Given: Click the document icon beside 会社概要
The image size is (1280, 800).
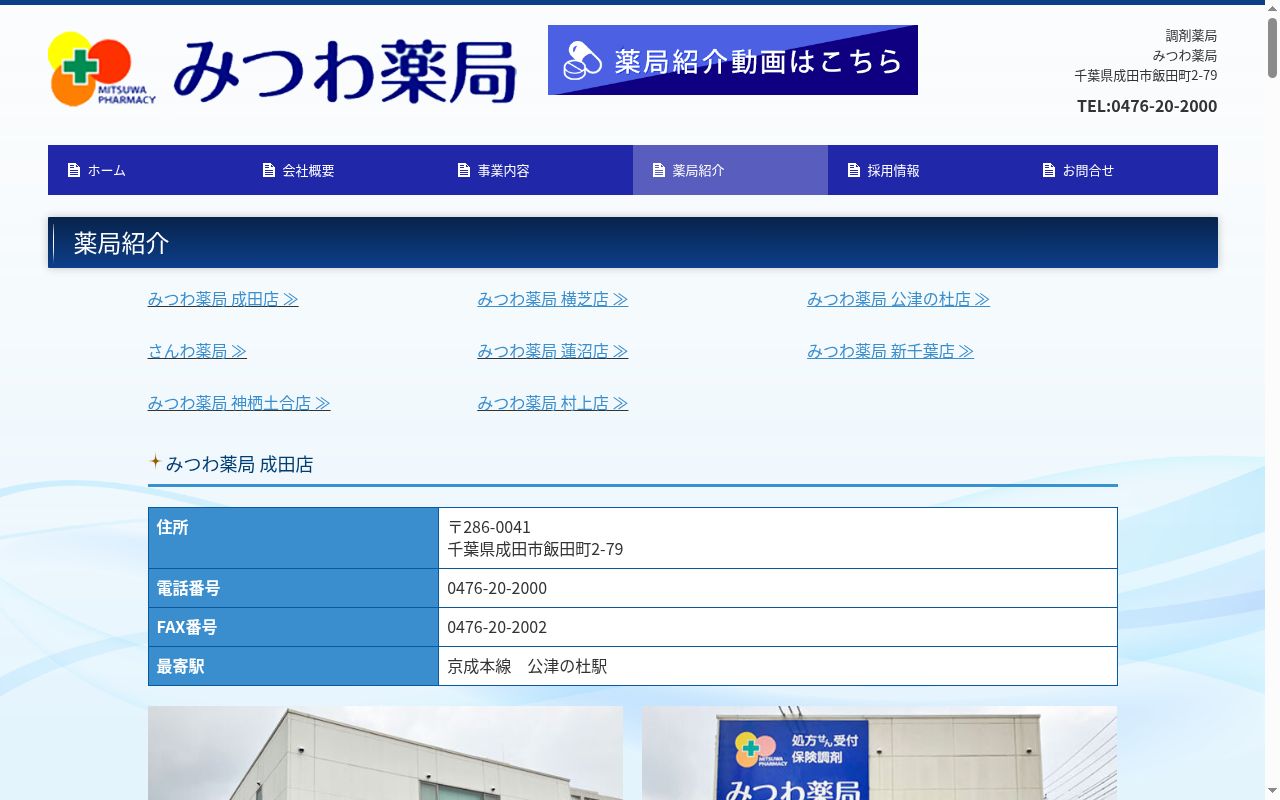Looking at the screenshot, I should (269, 170).
